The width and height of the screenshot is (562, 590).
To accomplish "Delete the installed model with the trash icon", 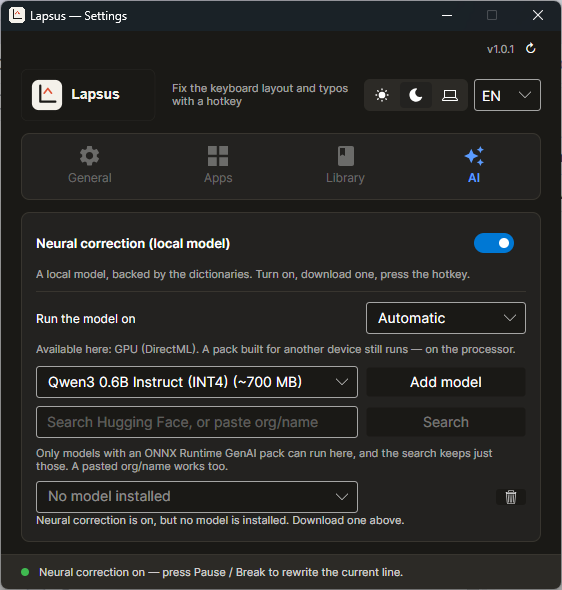I will (510, 497).
